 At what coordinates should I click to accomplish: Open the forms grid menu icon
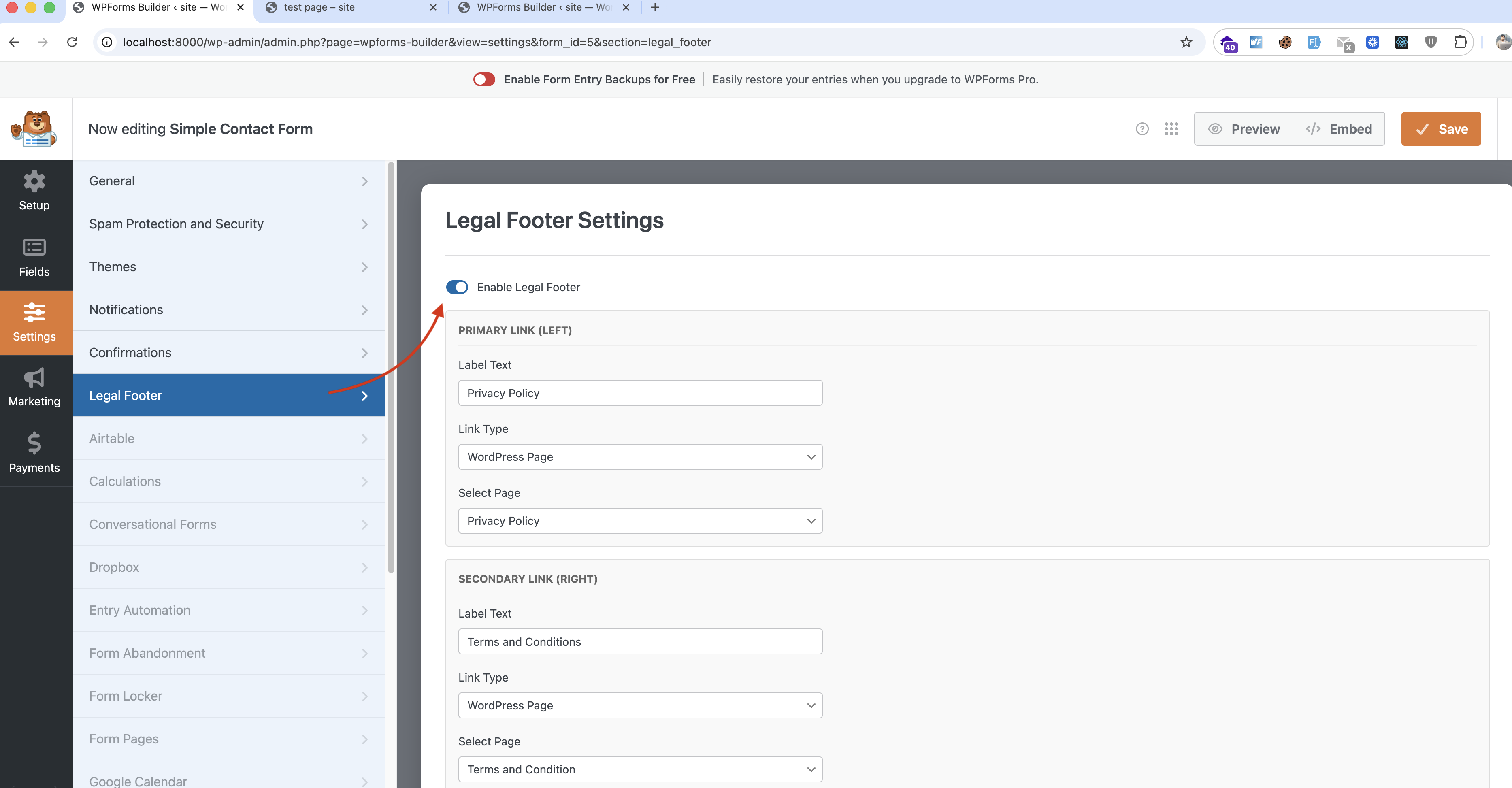coord(1171,128)
